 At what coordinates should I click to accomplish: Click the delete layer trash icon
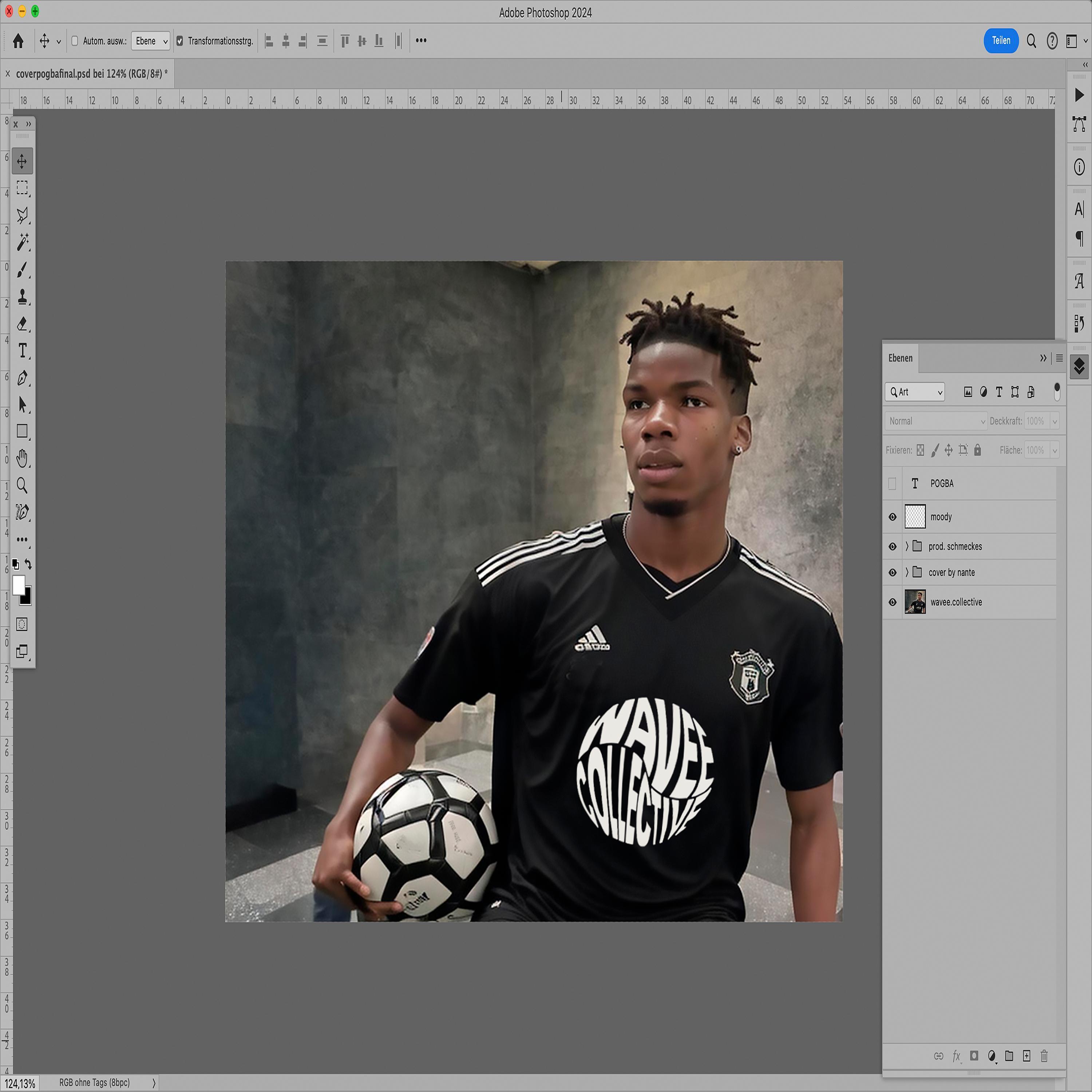coord(1044,1056)
